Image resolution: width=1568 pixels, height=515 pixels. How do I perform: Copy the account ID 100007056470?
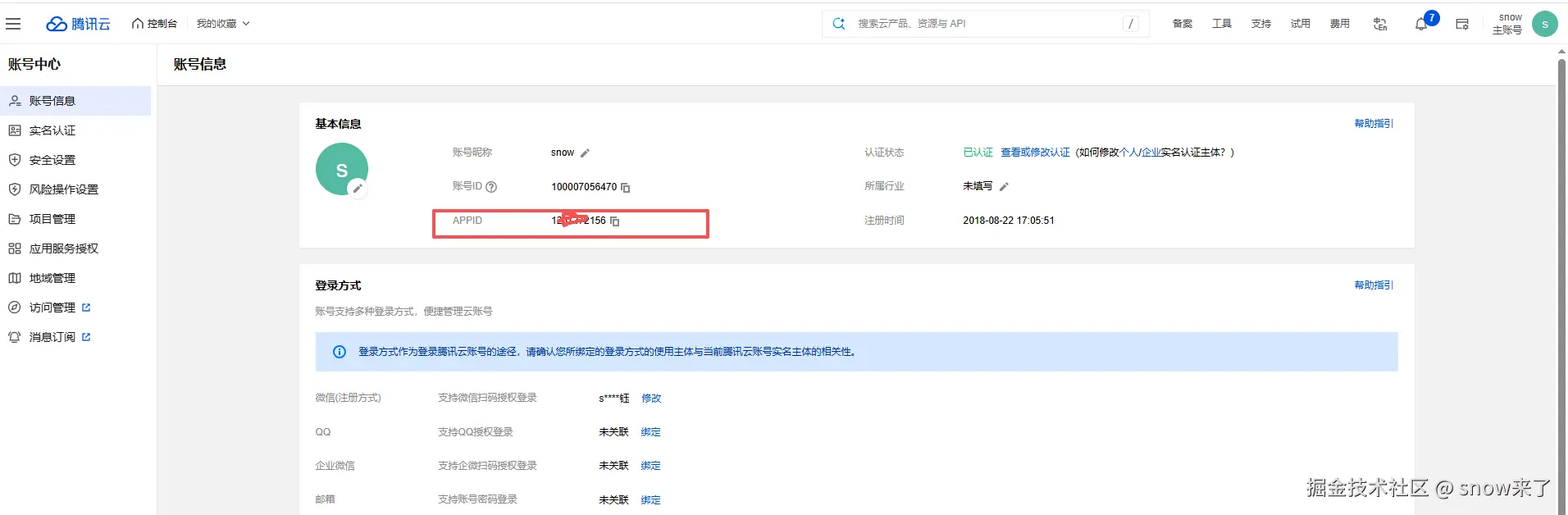click(626, 188)
